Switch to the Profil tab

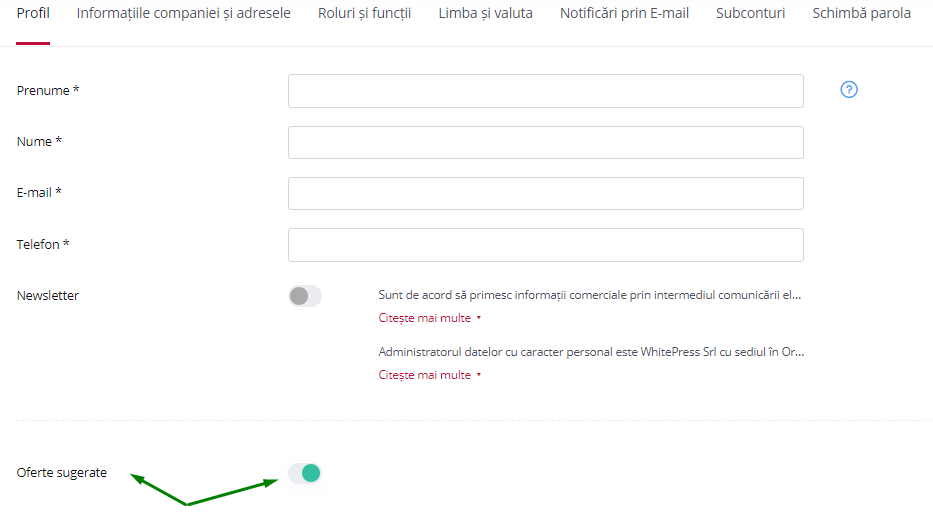pos(33,13)
